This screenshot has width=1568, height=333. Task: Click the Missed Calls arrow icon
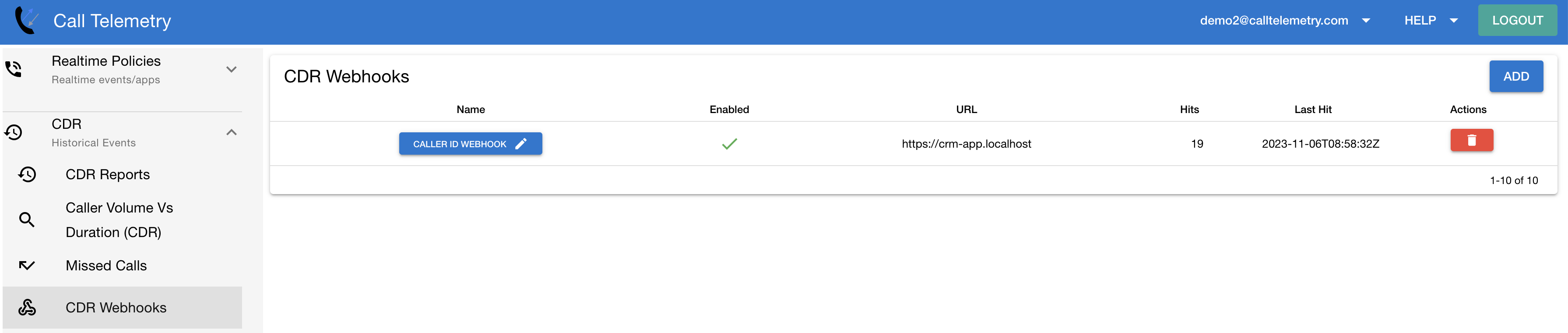[x=27, y=266]
